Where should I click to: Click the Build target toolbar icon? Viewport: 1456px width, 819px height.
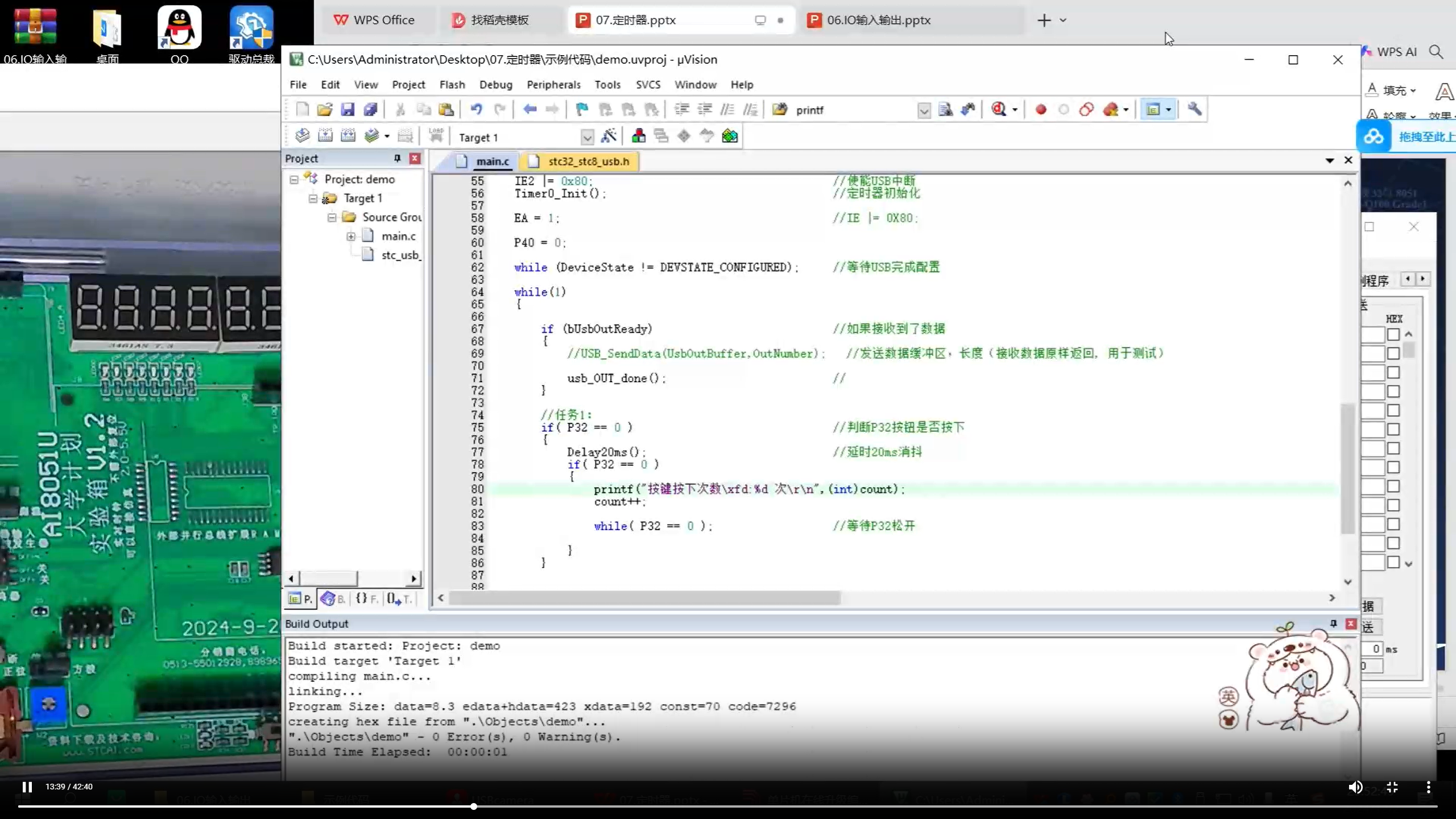click(x=325, y=136)
